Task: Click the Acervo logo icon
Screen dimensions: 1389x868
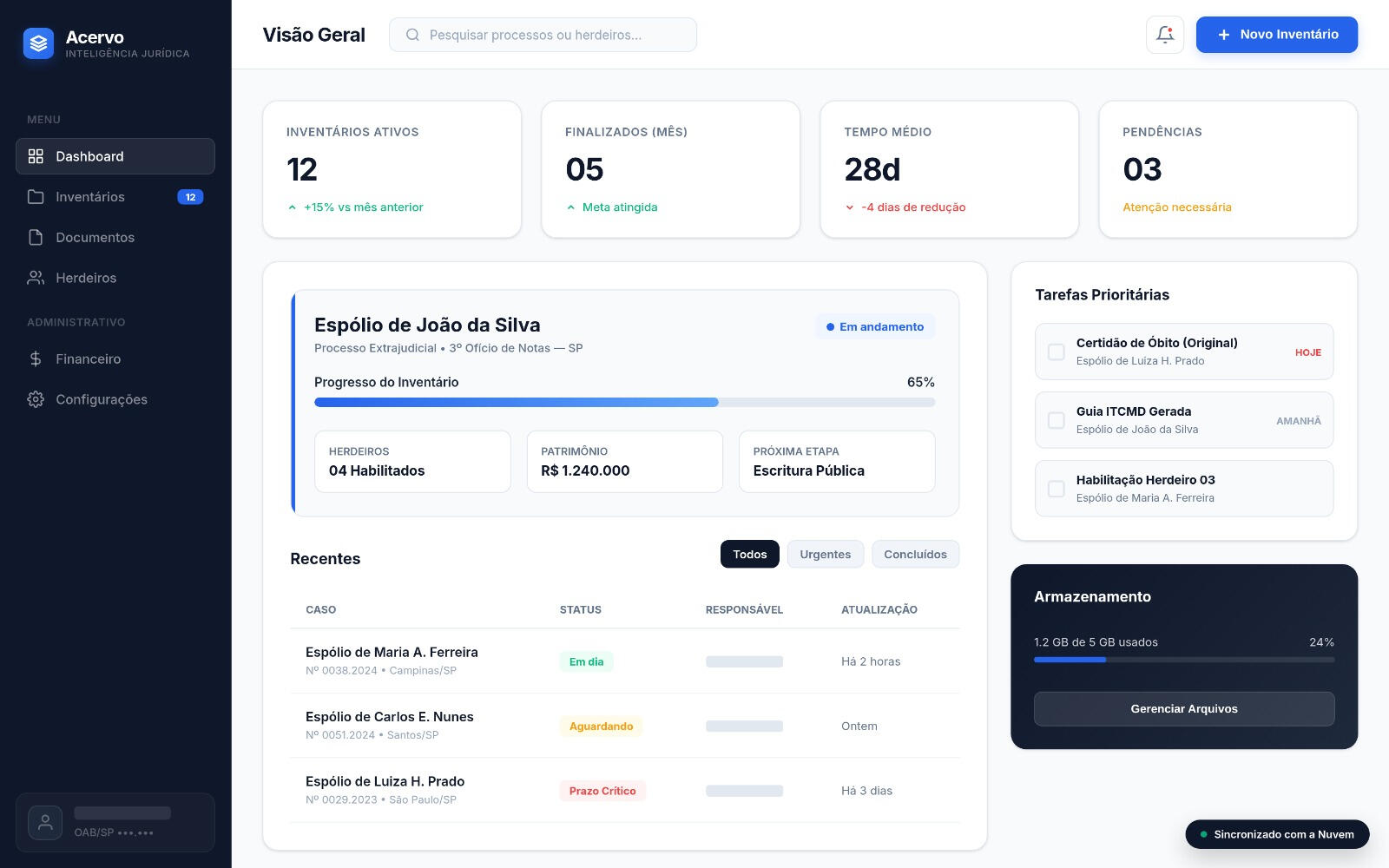Action: (x=38, y=43)
